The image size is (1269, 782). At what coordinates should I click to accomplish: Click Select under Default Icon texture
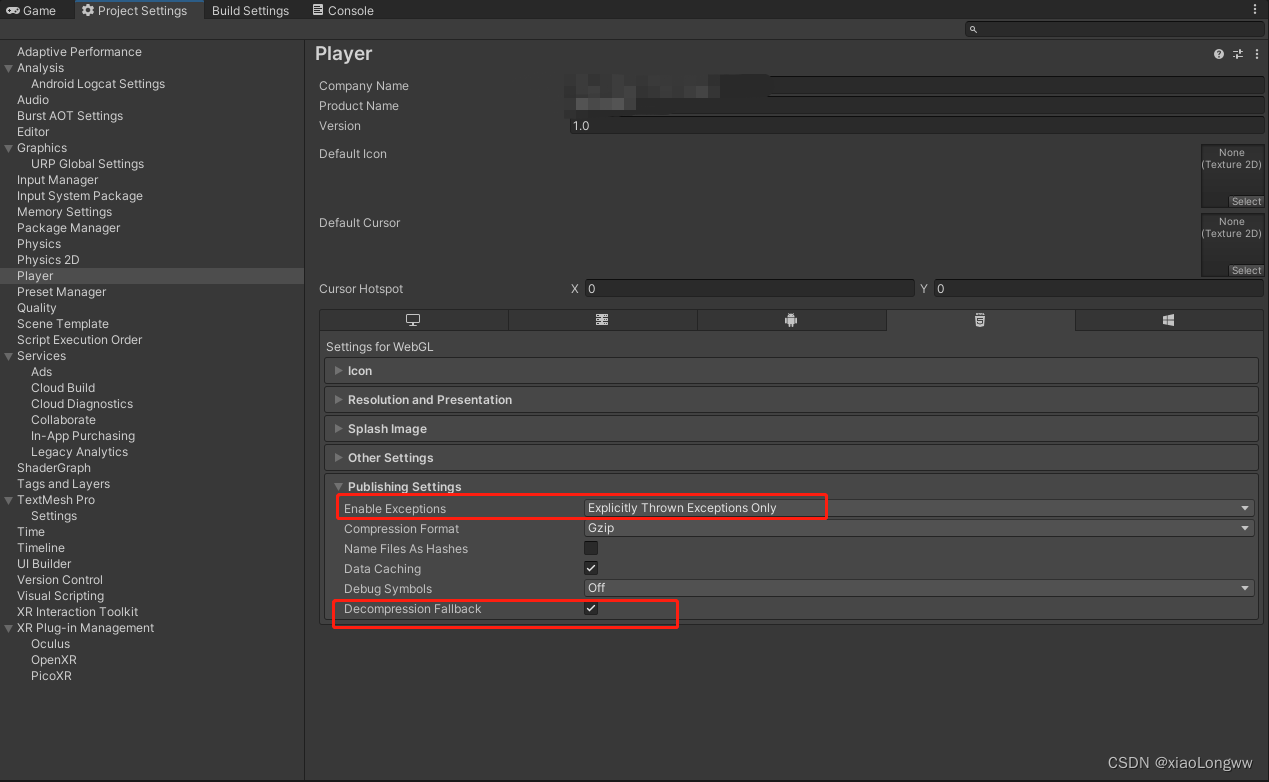(x=1246, y=201)
